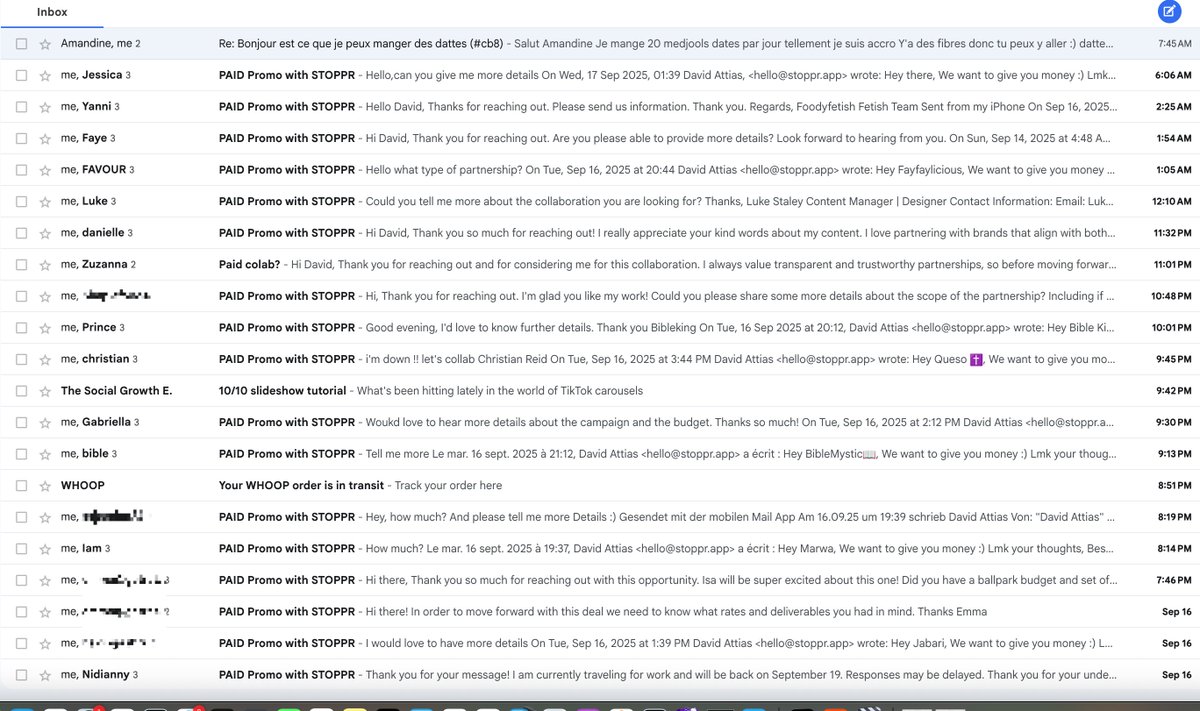The height and width of the screenshot is (711, 1200).
Task: Star the FAVOUR PAID Promo thread
Action: 45,170
